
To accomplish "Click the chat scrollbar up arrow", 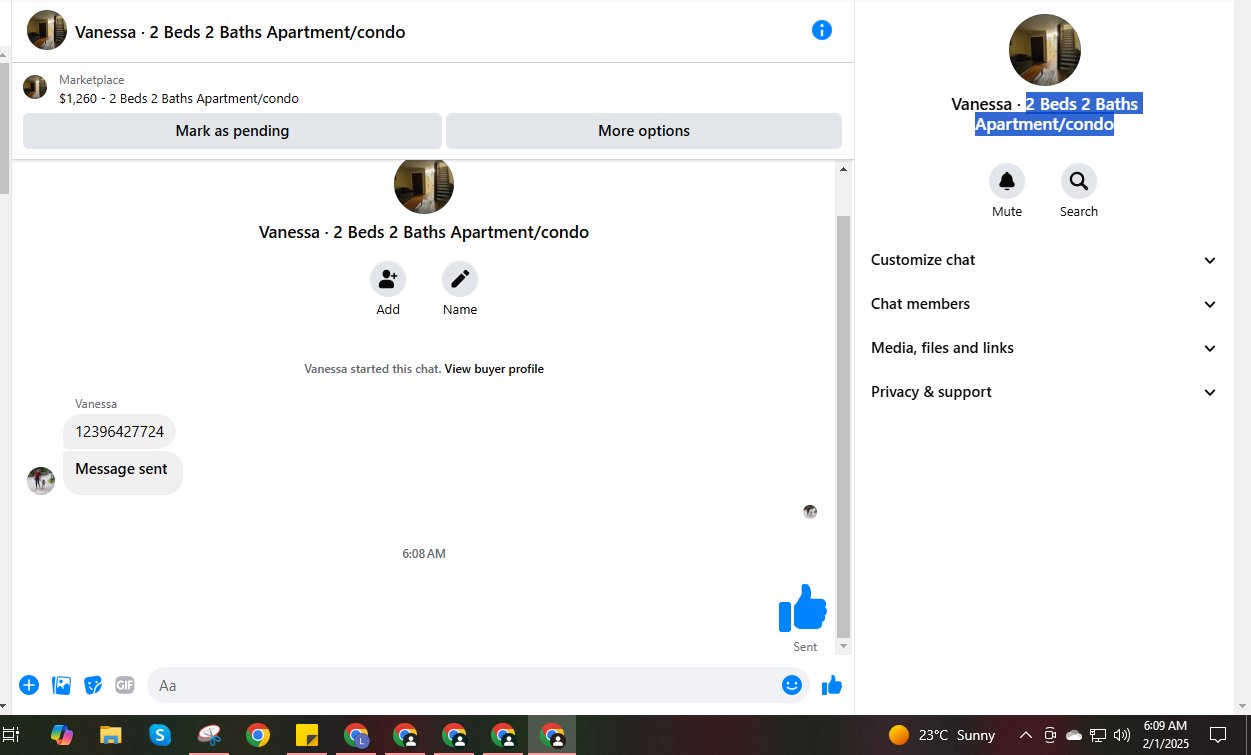I will tap(843, 169).
